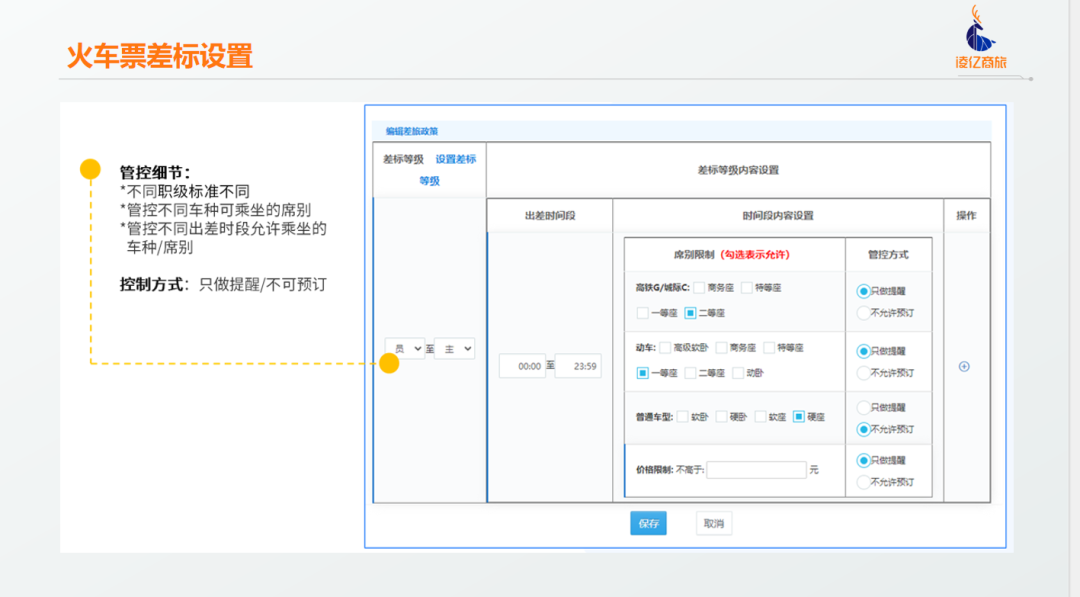
Task: Click the 价格限制 不高于 price input
Action: coord(756,470)
